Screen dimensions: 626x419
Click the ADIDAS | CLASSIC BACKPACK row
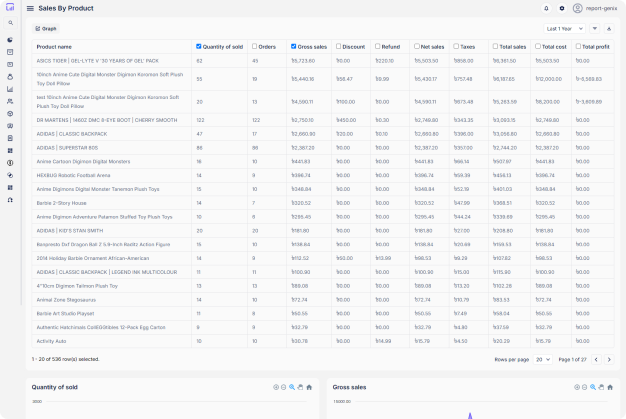tap(71, 133)
